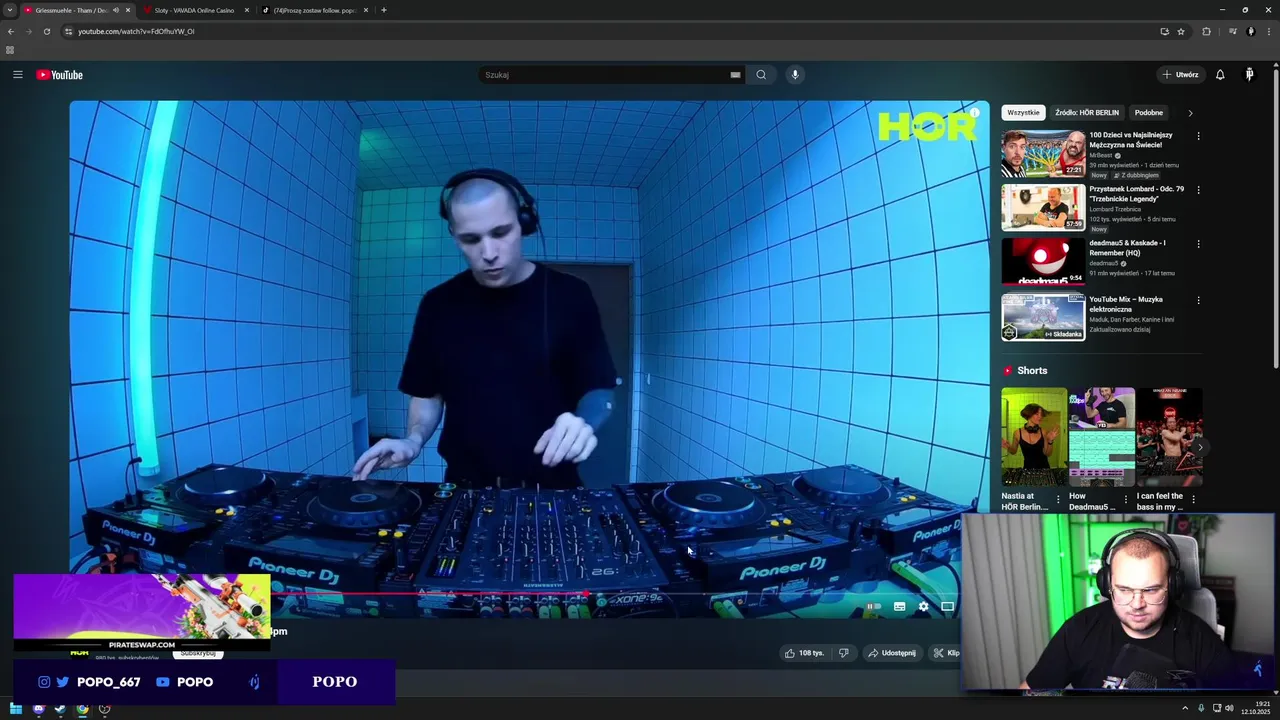Bookmark this page with the star icon
Screen dimensions: 1280x720
pos(1181,31)
